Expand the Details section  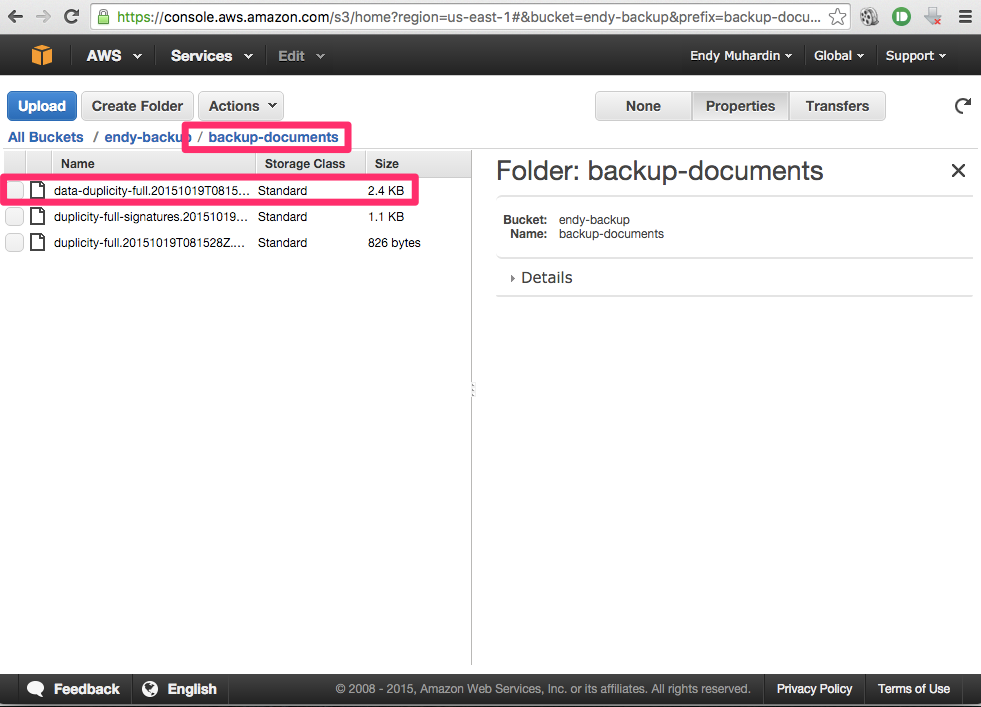(x=541, y=277)
